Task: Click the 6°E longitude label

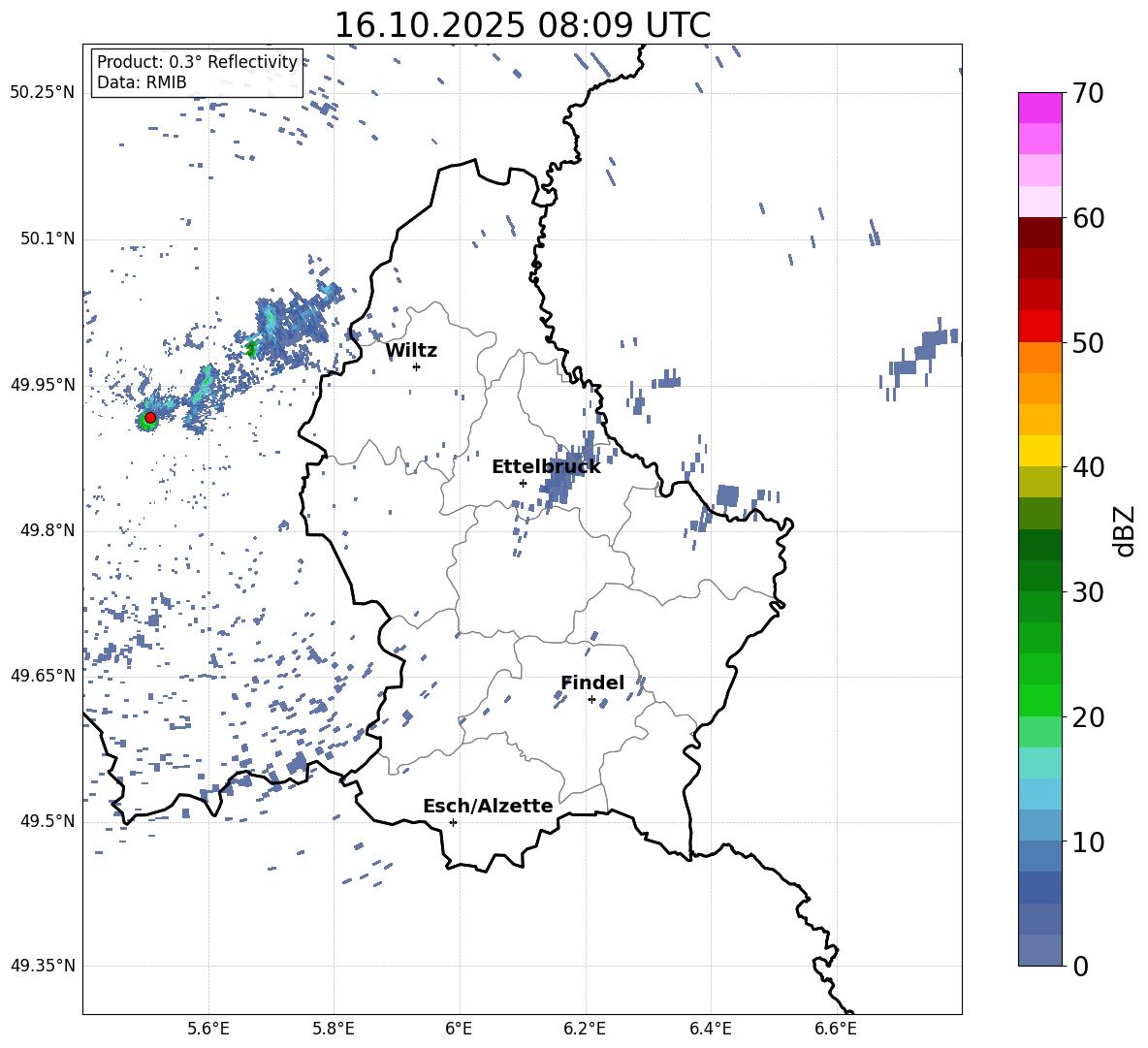Action: (x=459, y=1029)
